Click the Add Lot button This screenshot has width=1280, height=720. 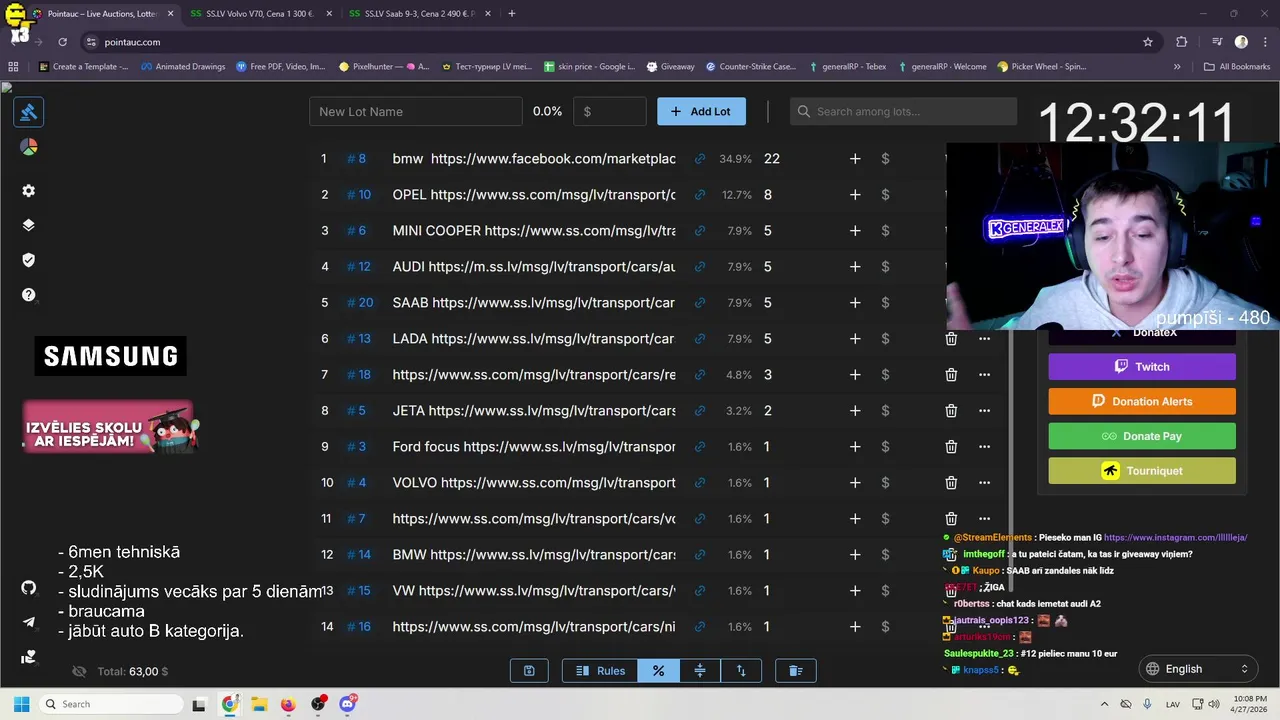tap(701, 111)
